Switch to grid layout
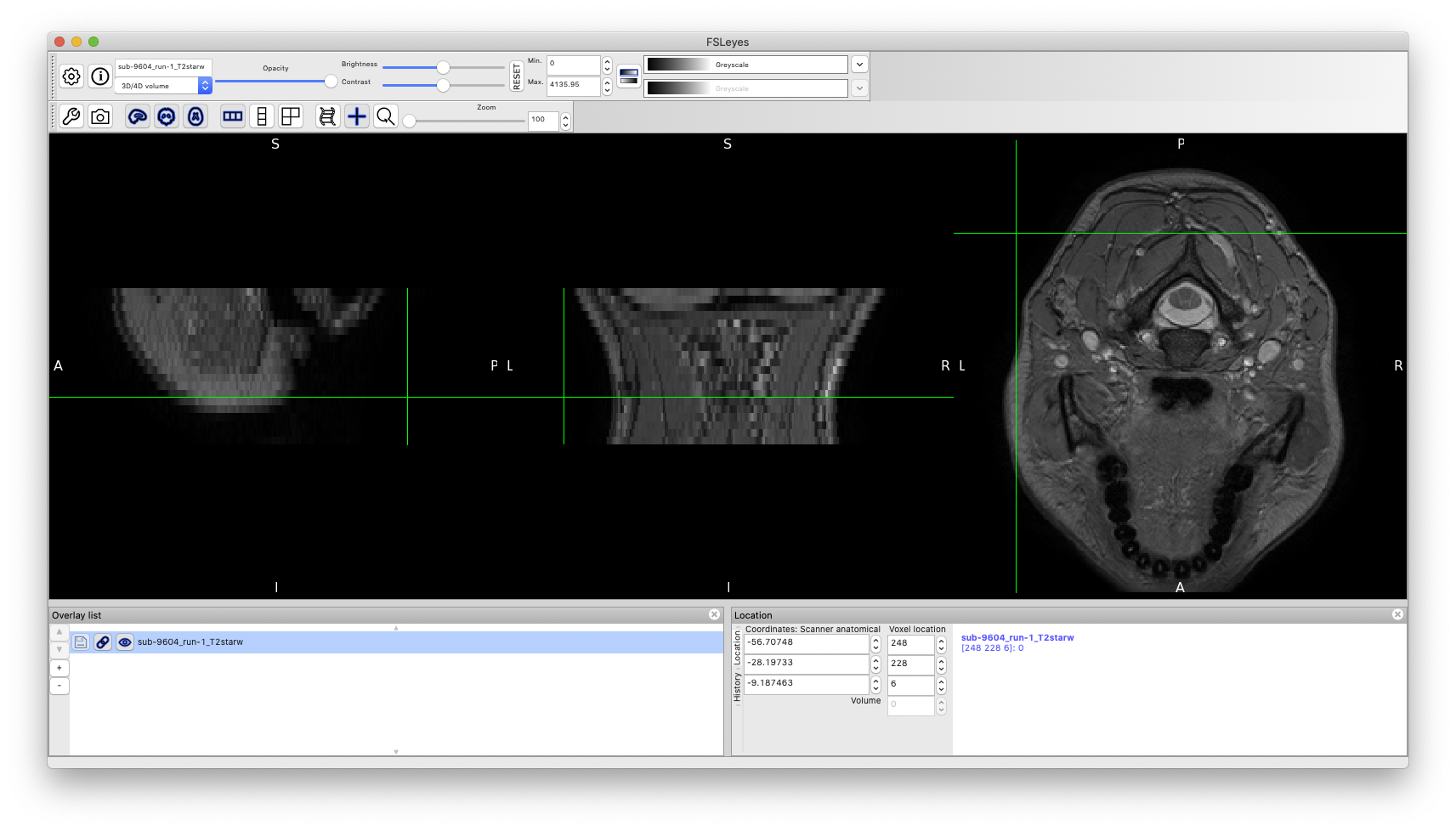The height and width of the screenshot is (831, 1456). [x=291, y=116]
